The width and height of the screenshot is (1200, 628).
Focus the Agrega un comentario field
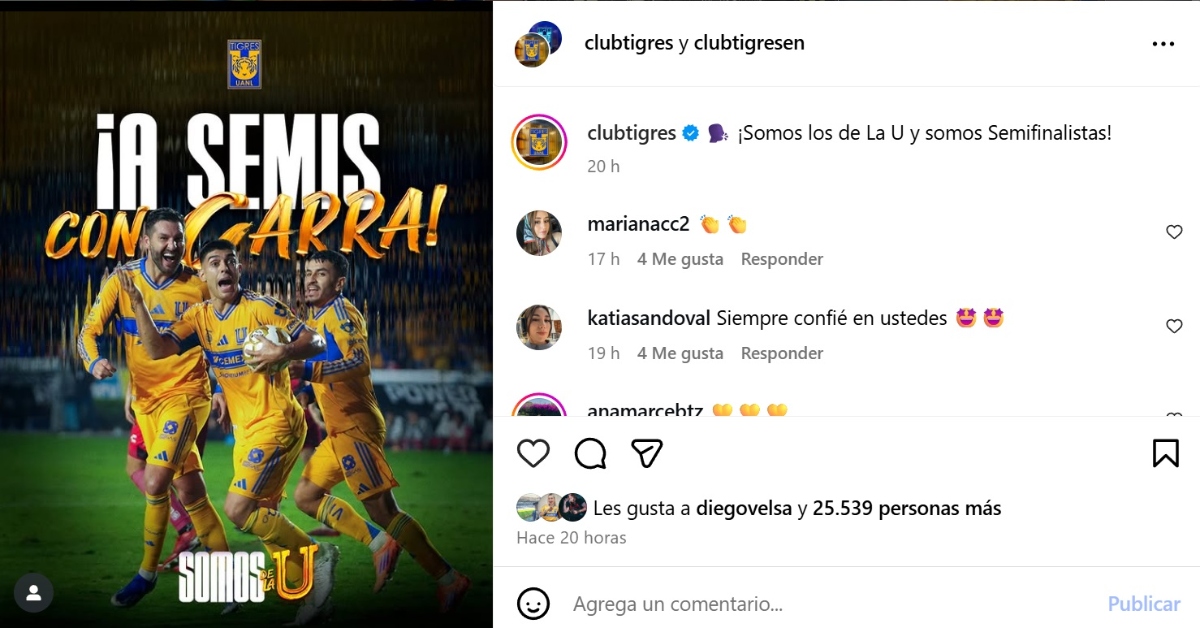coord(832,604)
